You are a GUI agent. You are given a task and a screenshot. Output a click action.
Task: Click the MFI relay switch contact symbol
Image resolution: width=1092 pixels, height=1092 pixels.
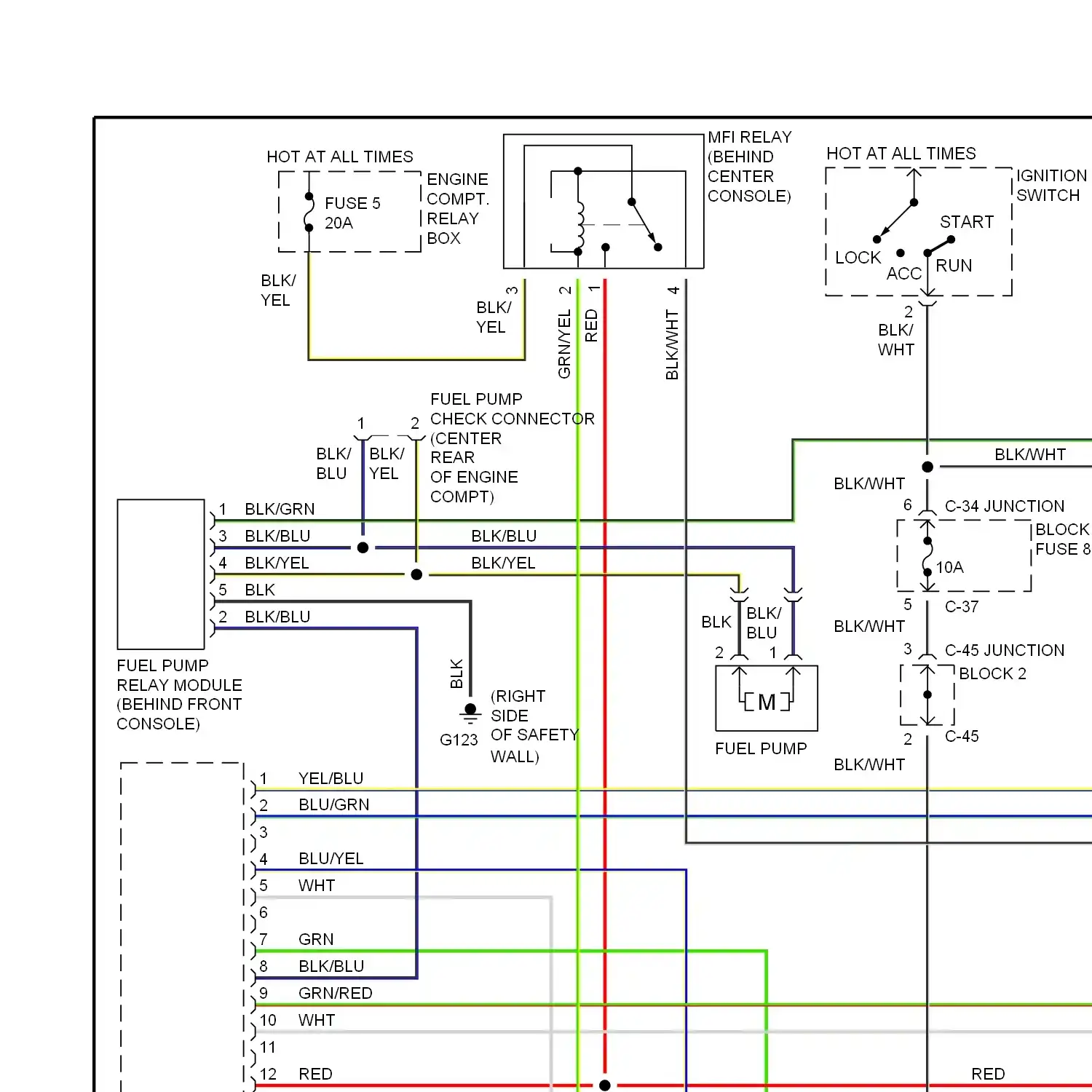[x=644, y=225]
